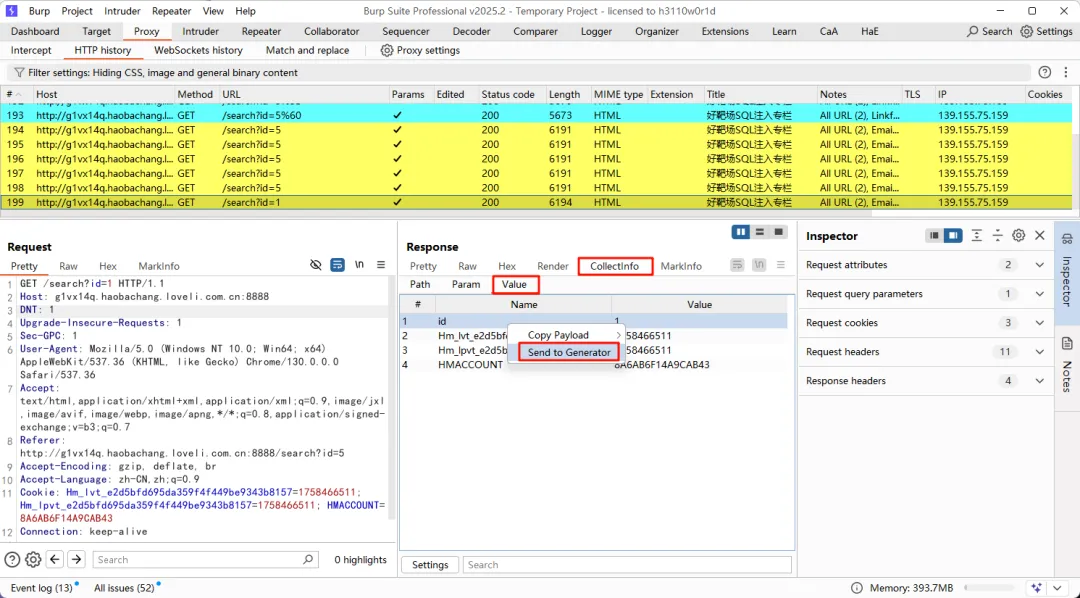This screenshot has height=598, width=1080.
Task: Click memory info icon in status bar
Action: tap(857, 588)
